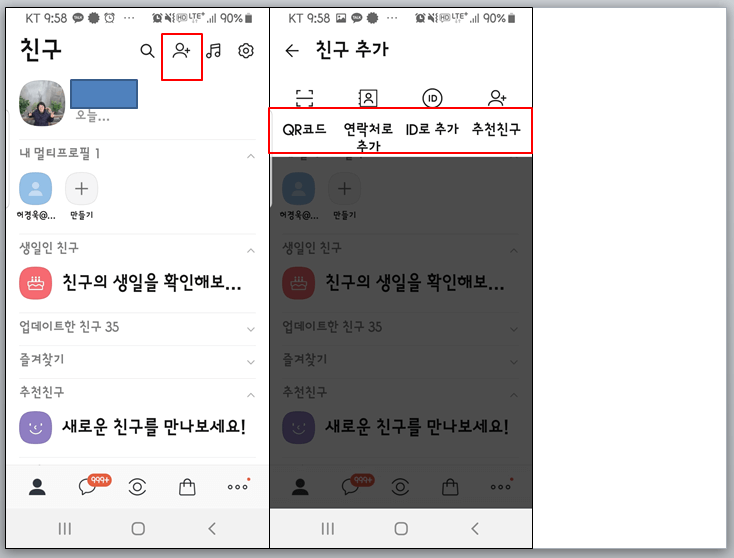Tap birthday cake icon in left screen
Viewport: 734px width, 558px height.
point(36,283)
